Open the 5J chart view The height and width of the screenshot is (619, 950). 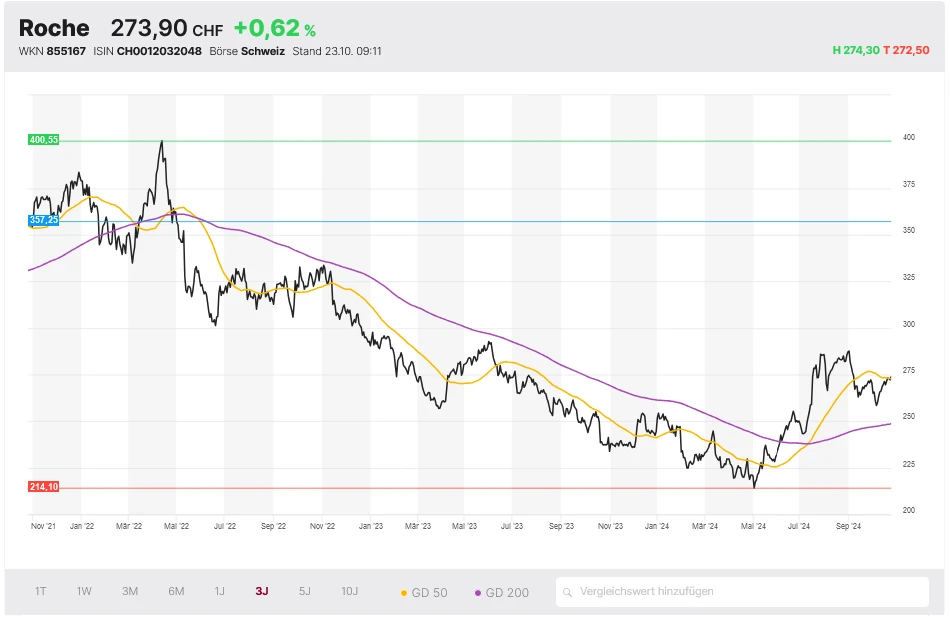[305, 592]
